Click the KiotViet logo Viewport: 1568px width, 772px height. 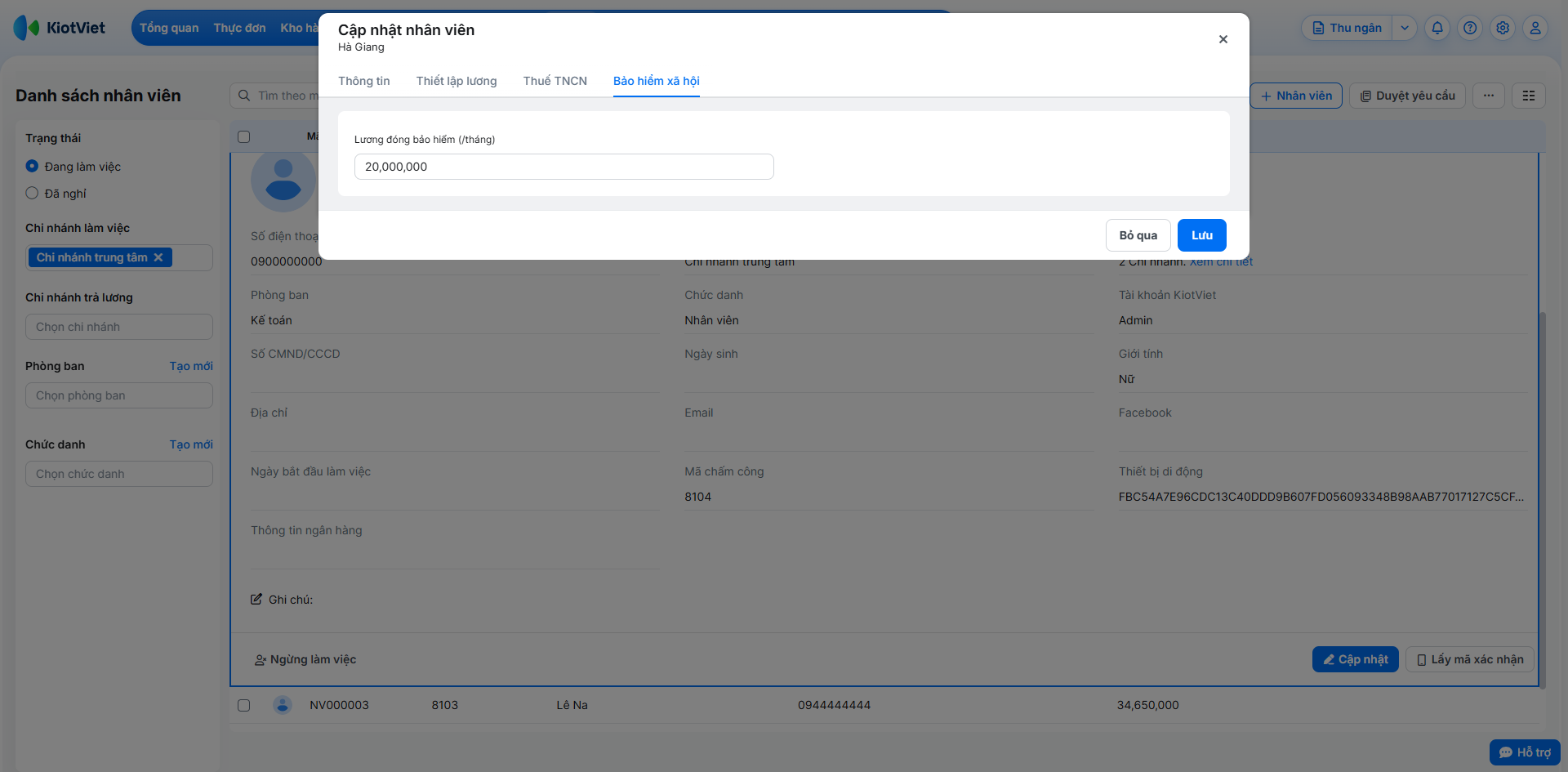tap(60, 28)
